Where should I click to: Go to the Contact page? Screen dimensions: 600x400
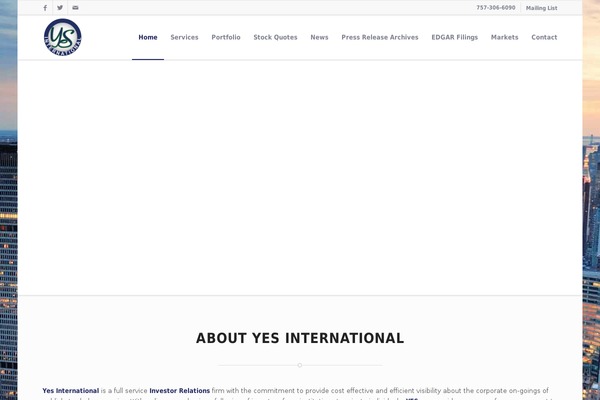[544, 37]
